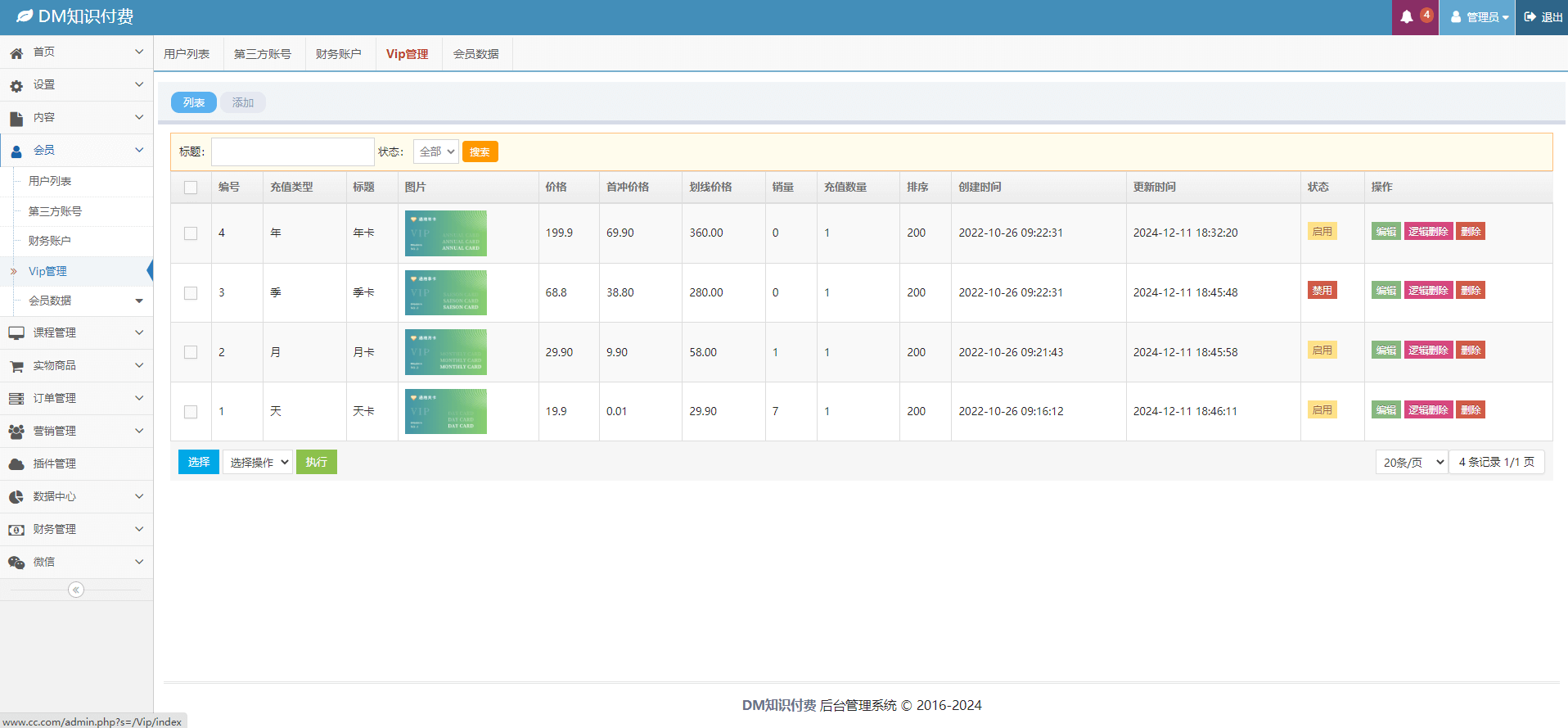1568x728 pixels.
Task: Click 编辑 button for 月卡 row
Action: pyautogui.click(x=1386, y=350)
